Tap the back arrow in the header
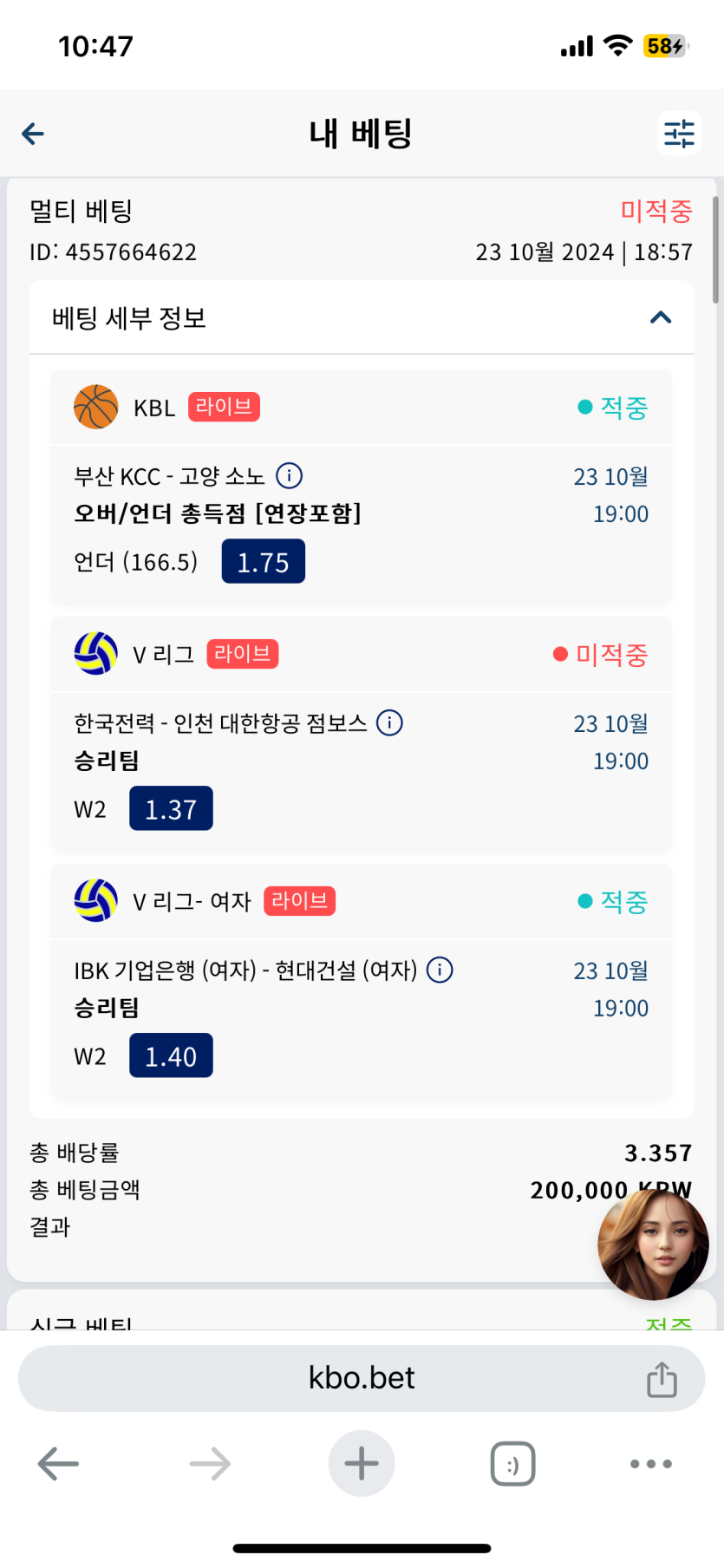724x1568 pixels. coord(33,134)
